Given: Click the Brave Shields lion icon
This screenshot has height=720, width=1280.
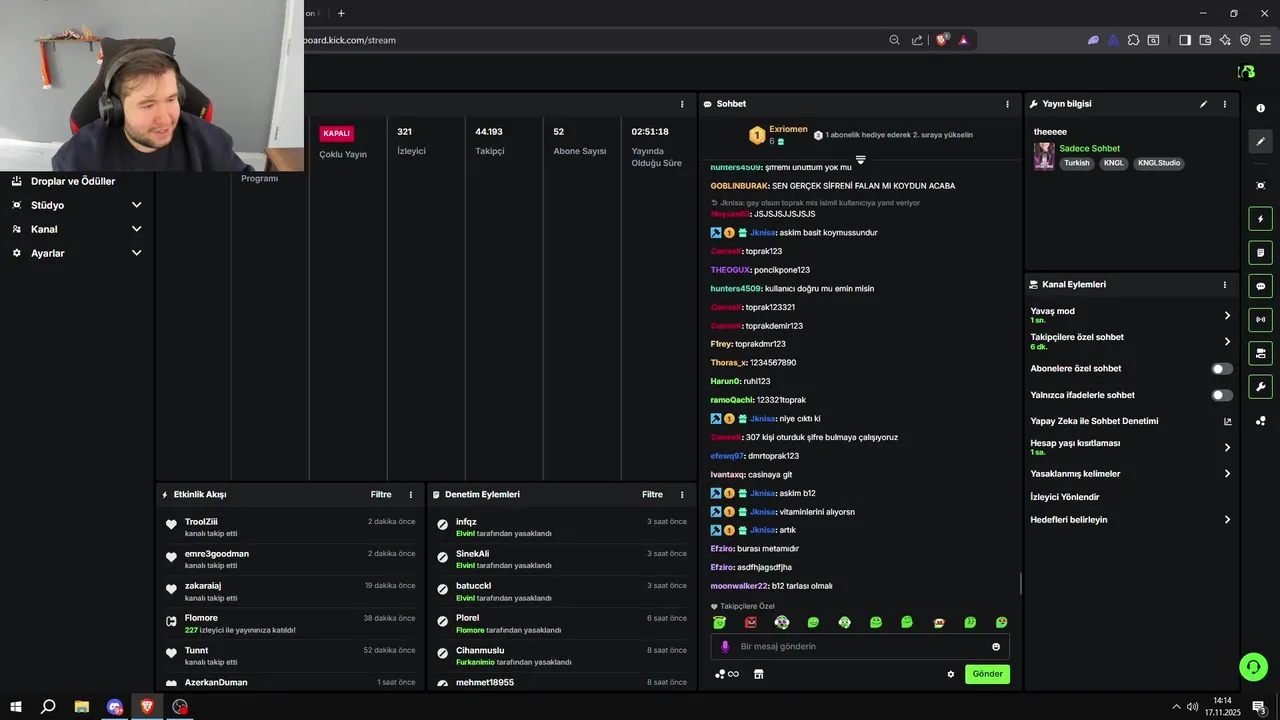Looking at the screenshot, I should coord(941,40).
